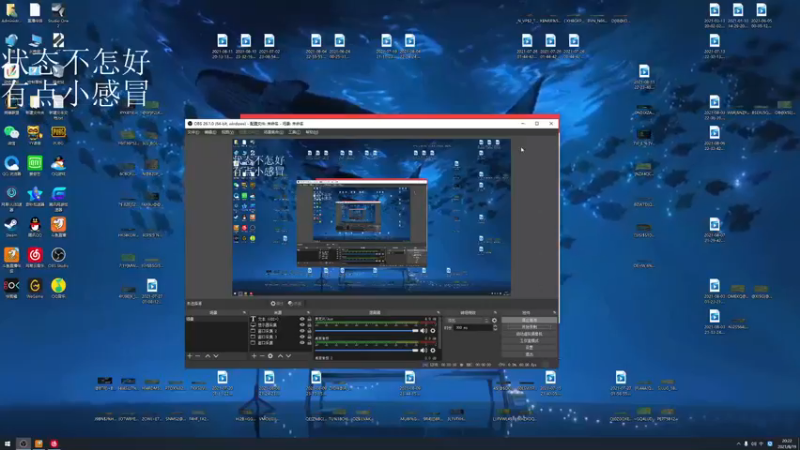The width and height of the screenshot is (800, 450).
Task: Click the 开始录制 button
Action: tap(529, 327)
